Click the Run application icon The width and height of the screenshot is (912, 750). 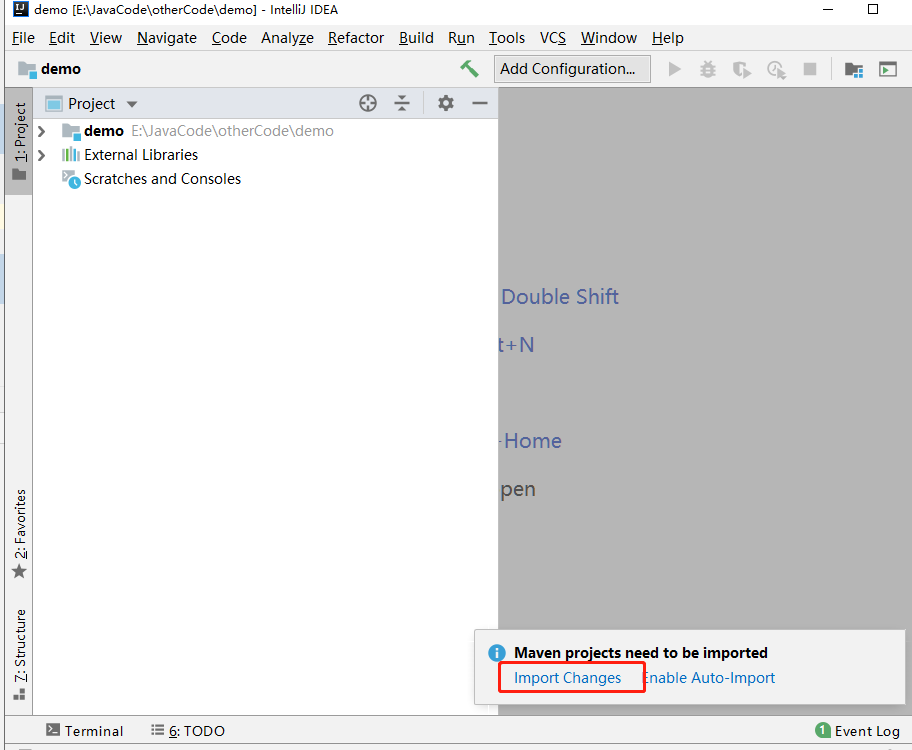pyautogui.click(x=675, y=69)
